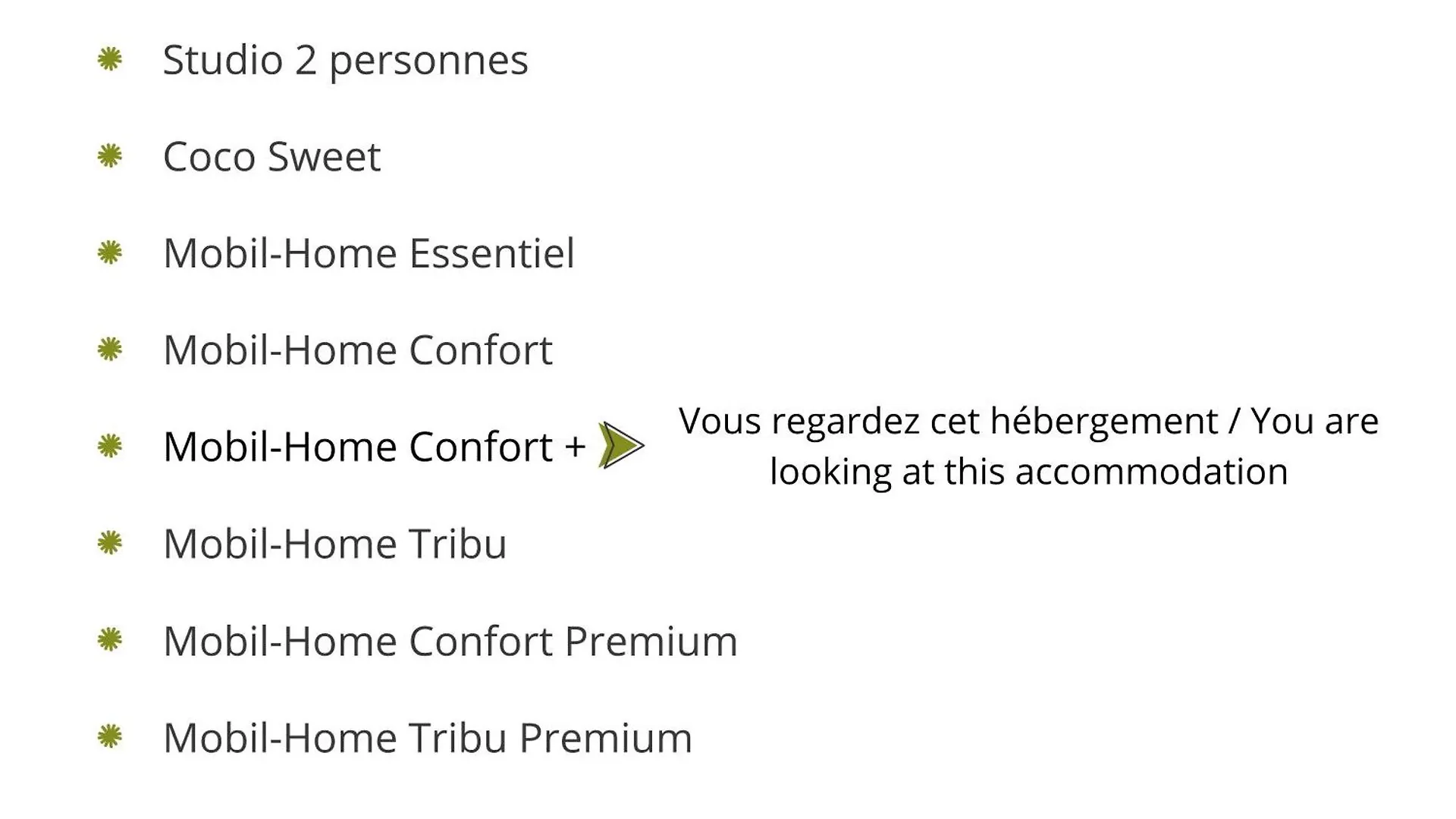Click the bullet icon next to Mobil-Home Tribu
Screen dimensions: 1456x819
[x=110, y=543]
